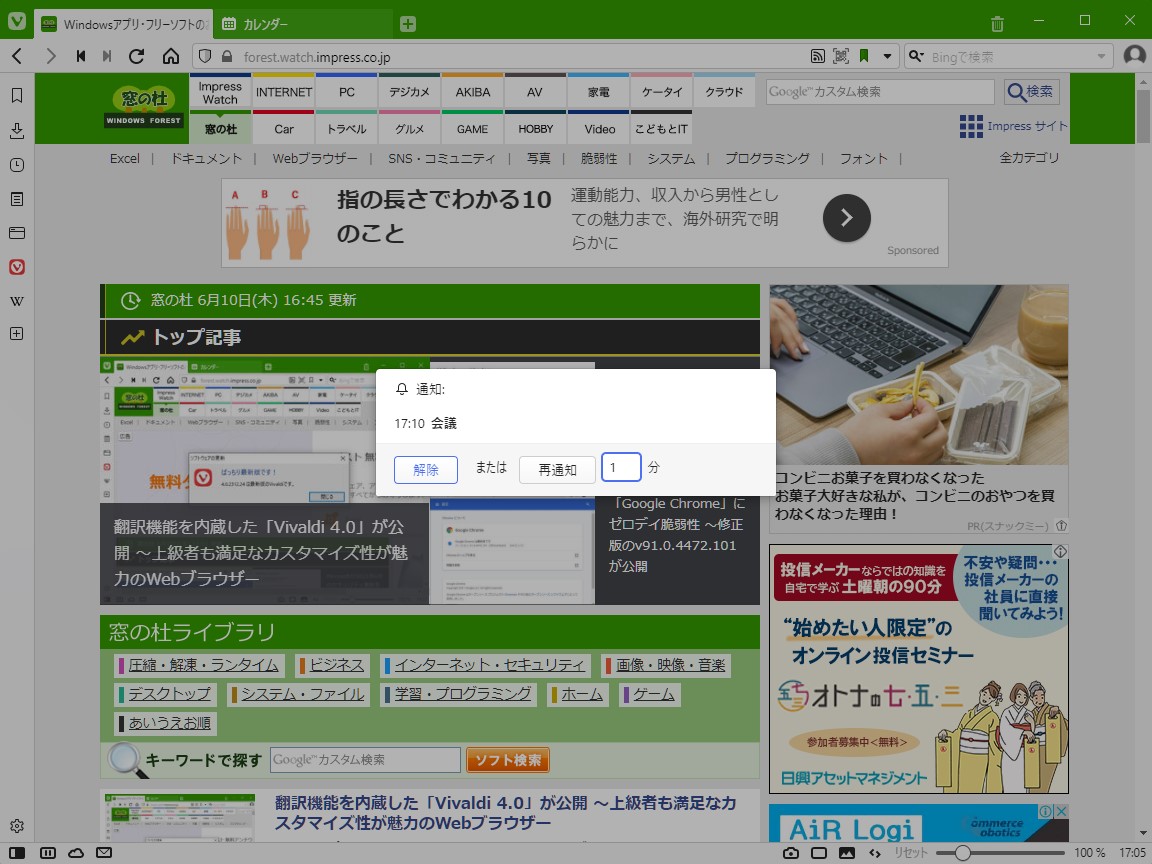The width and height of the screenshot is (1152, 864).
Task: Enable break mode from the status bar
Action: [x=48, y=854]
